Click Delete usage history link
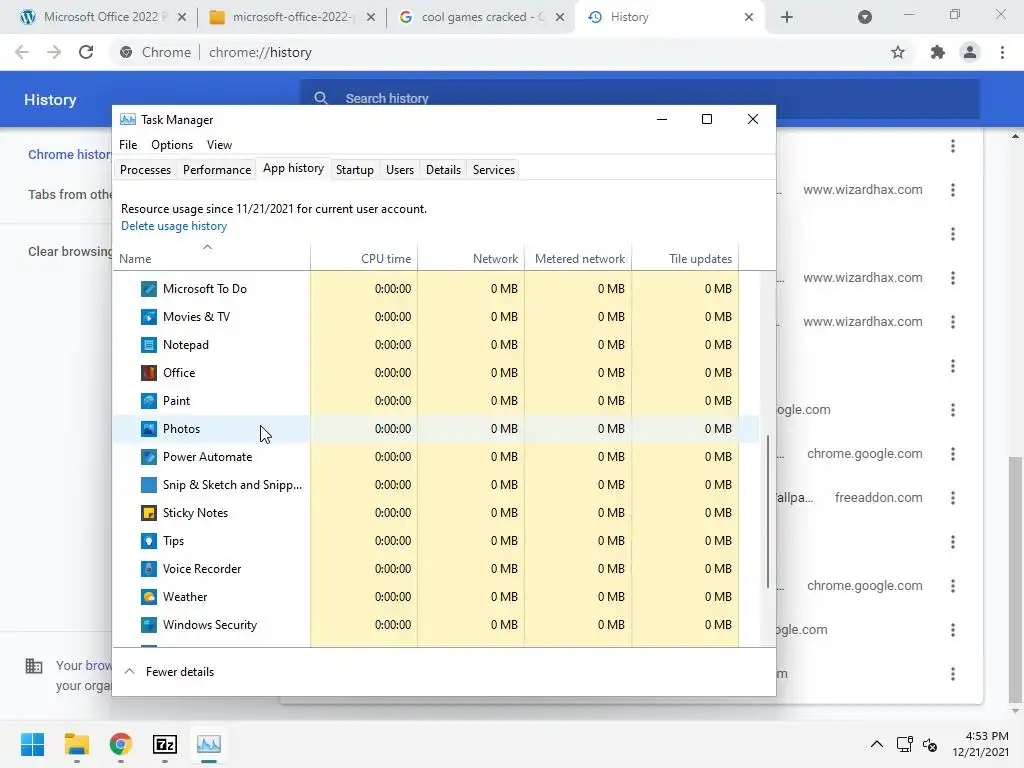The image size is (1024, 768). 174,226
